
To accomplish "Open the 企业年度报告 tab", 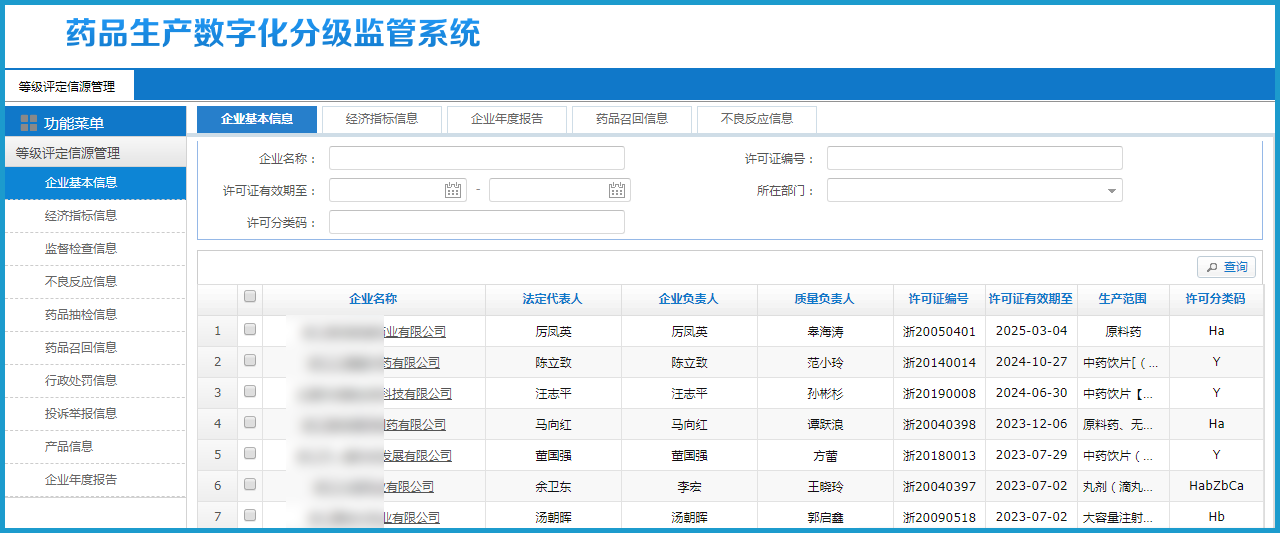I will coord(507,119).
